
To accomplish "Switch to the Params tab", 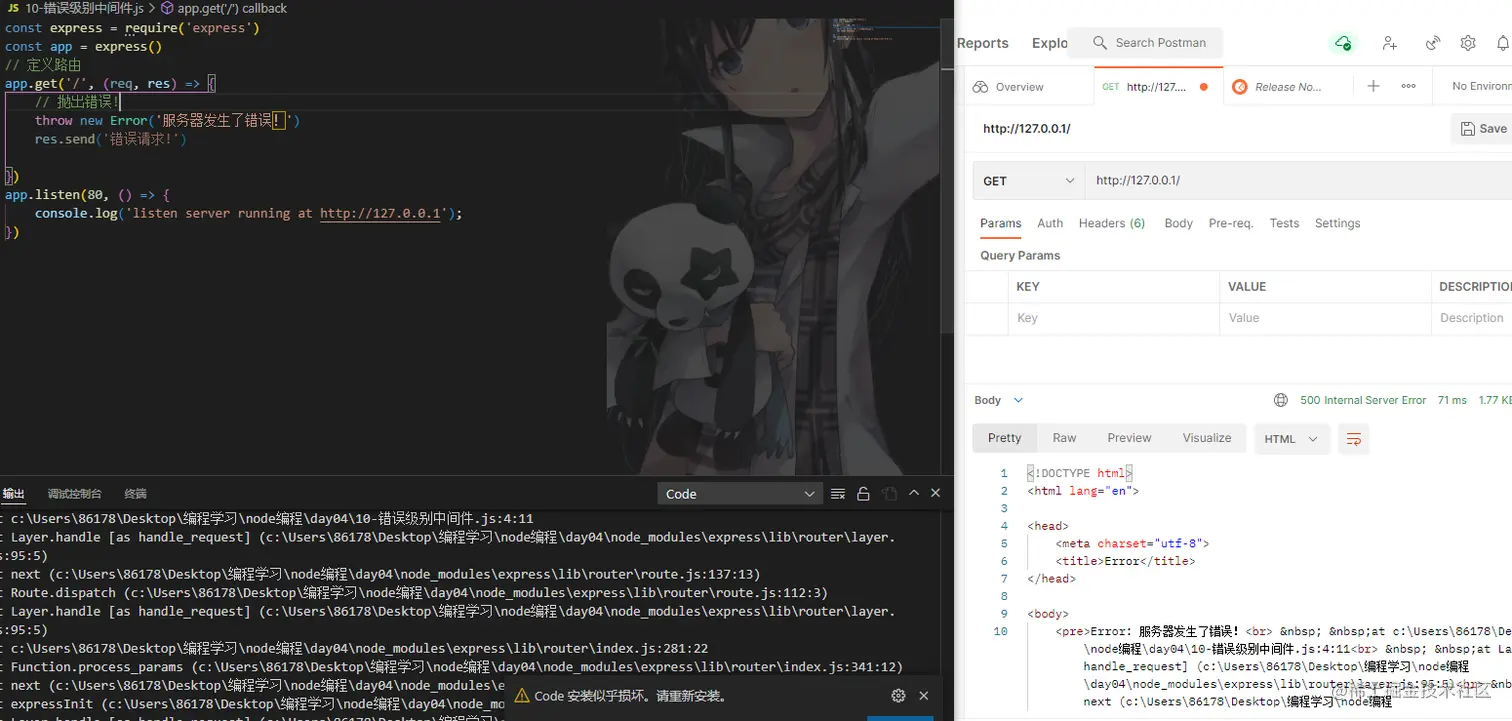I will tap(1001, 223).
